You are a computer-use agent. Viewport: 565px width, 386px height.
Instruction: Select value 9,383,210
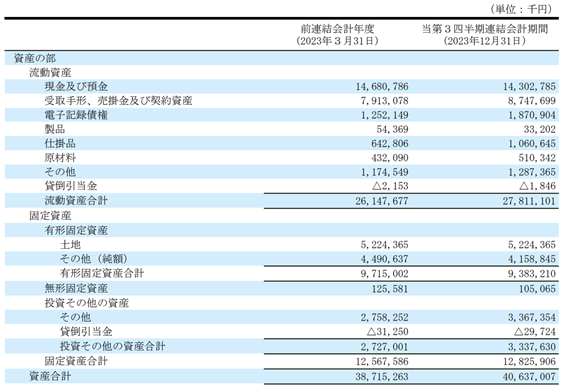pos(531,274)
